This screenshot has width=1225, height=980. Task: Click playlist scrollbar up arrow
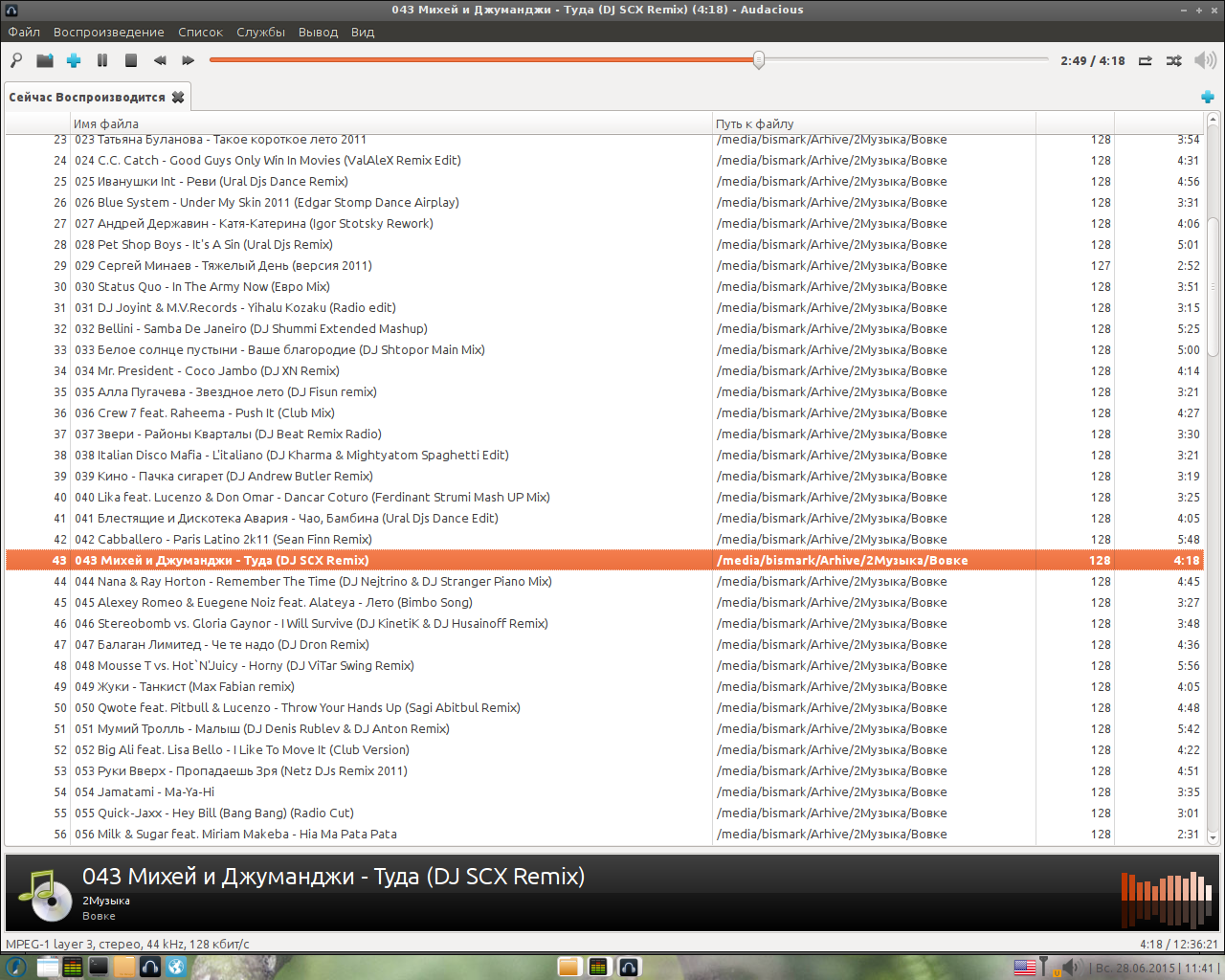tap(1213, 121)
